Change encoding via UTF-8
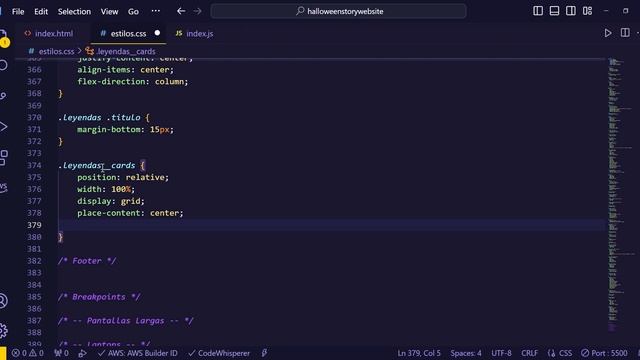This screenshot has height=360, width=640. click(501, 353)
